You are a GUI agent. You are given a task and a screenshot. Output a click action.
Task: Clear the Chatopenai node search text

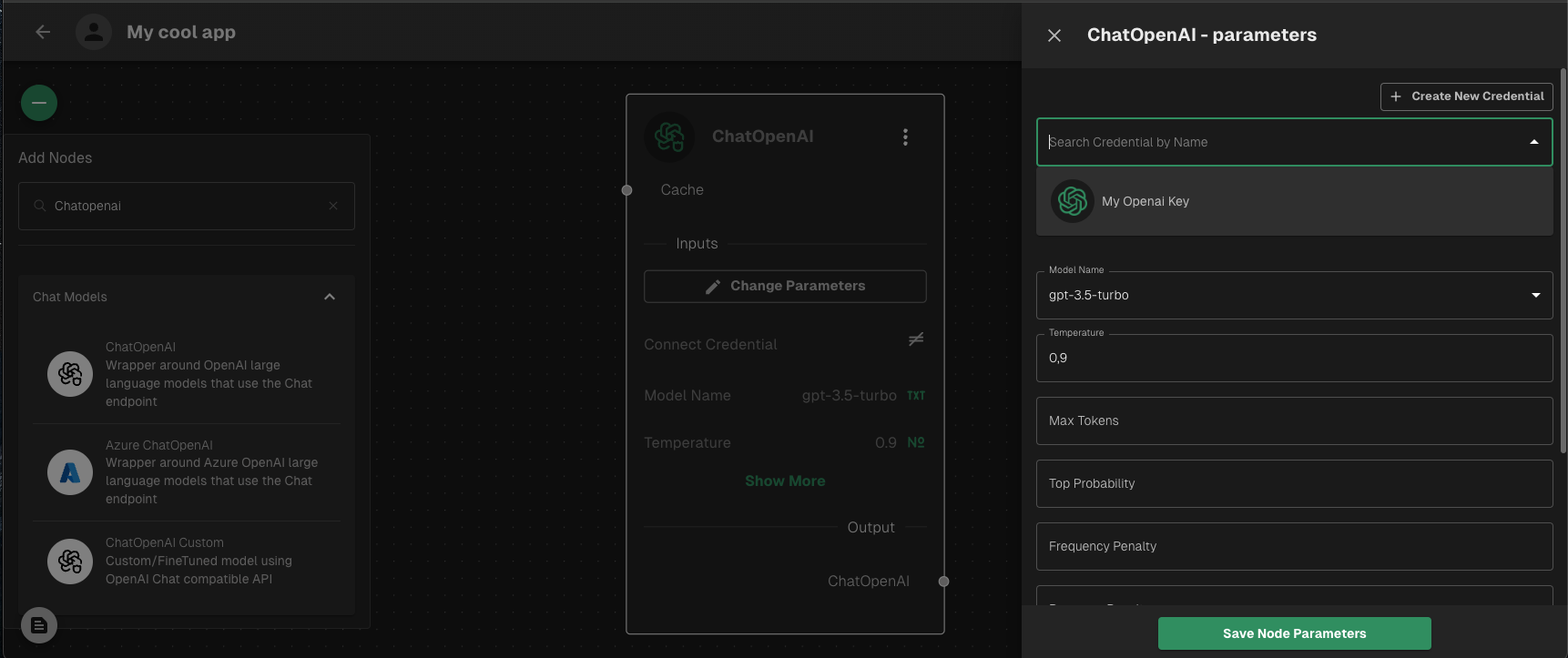coord(333,206)
